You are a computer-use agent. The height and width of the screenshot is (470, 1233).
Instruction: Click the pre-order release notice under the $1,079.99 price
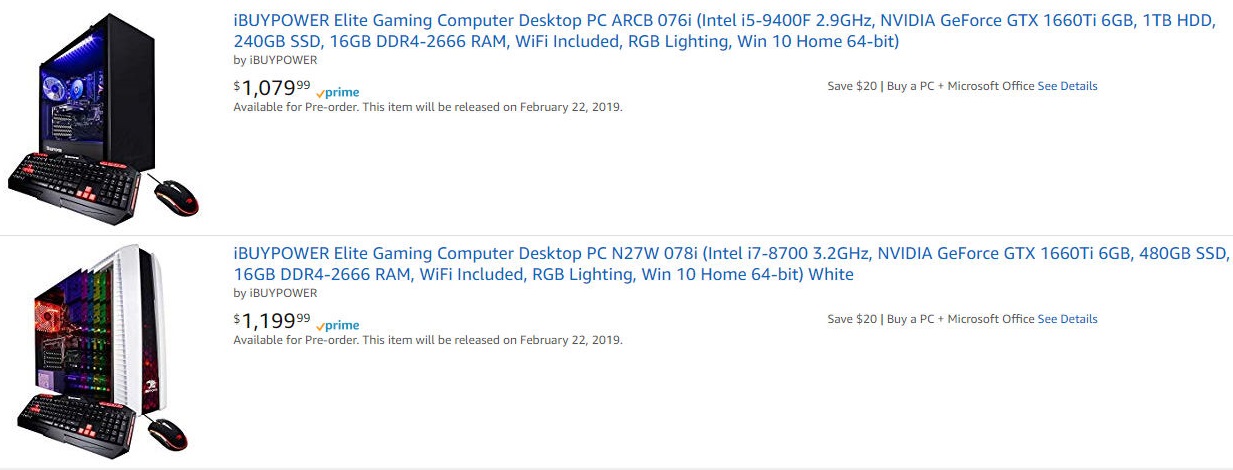tap(427, 107)
